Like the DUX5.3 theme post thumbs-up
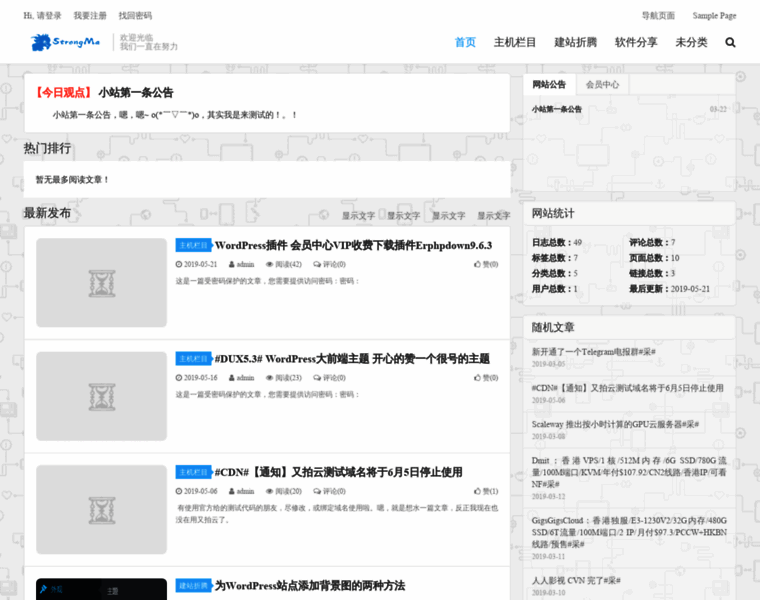This screenshot has width=760, height=600. point(486,378)
